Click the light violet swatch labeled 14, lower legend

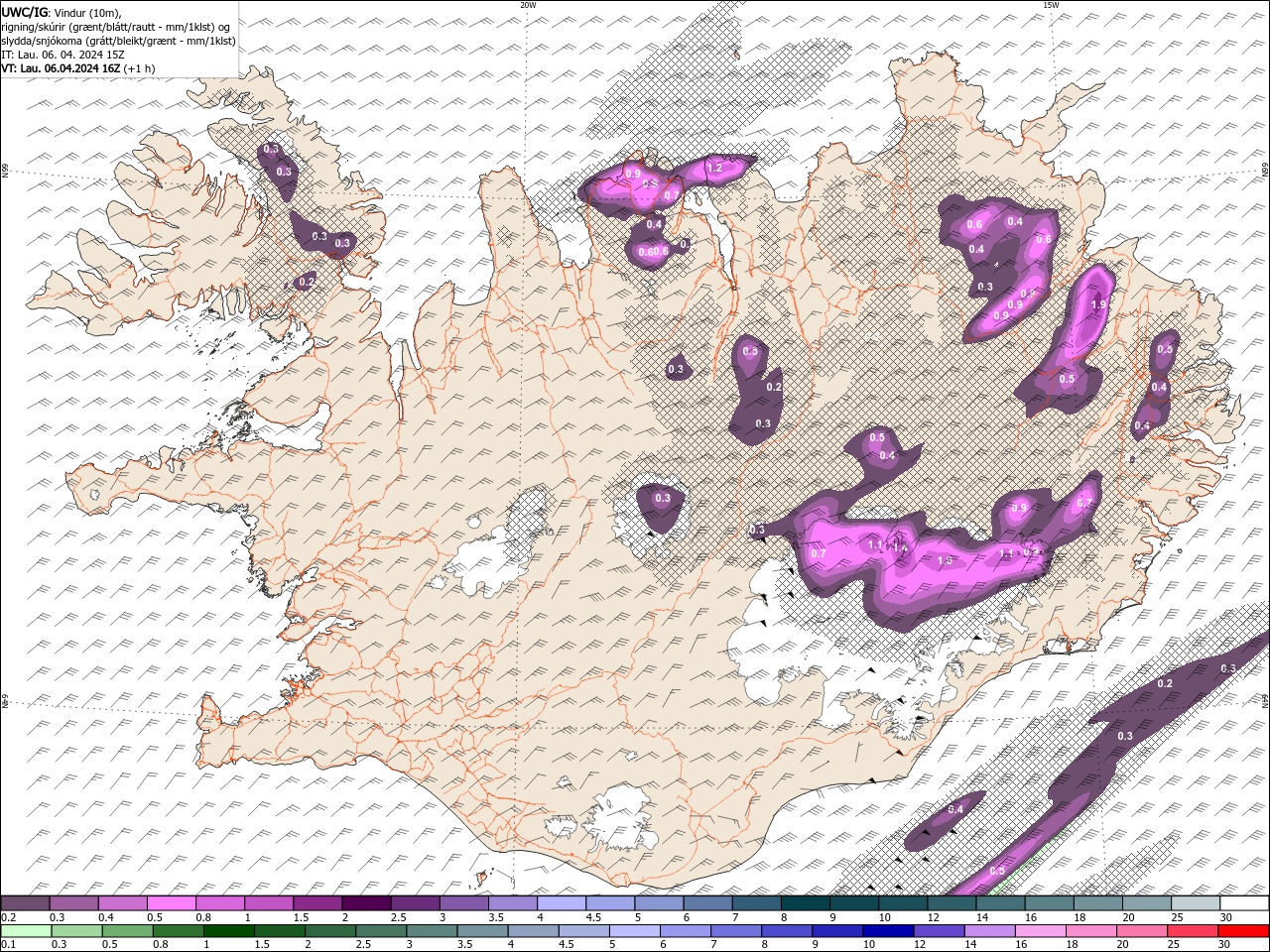pos(988,931)
